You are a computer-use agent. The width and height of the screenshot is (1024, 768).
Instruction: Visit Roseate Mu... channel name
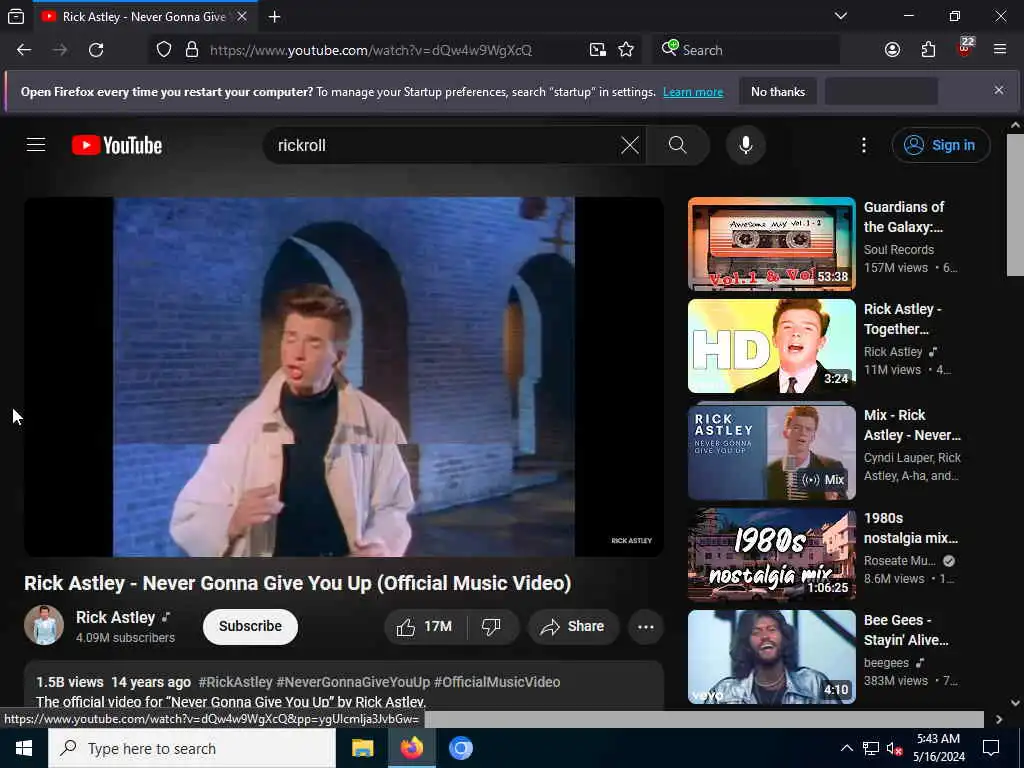[899, 560]
